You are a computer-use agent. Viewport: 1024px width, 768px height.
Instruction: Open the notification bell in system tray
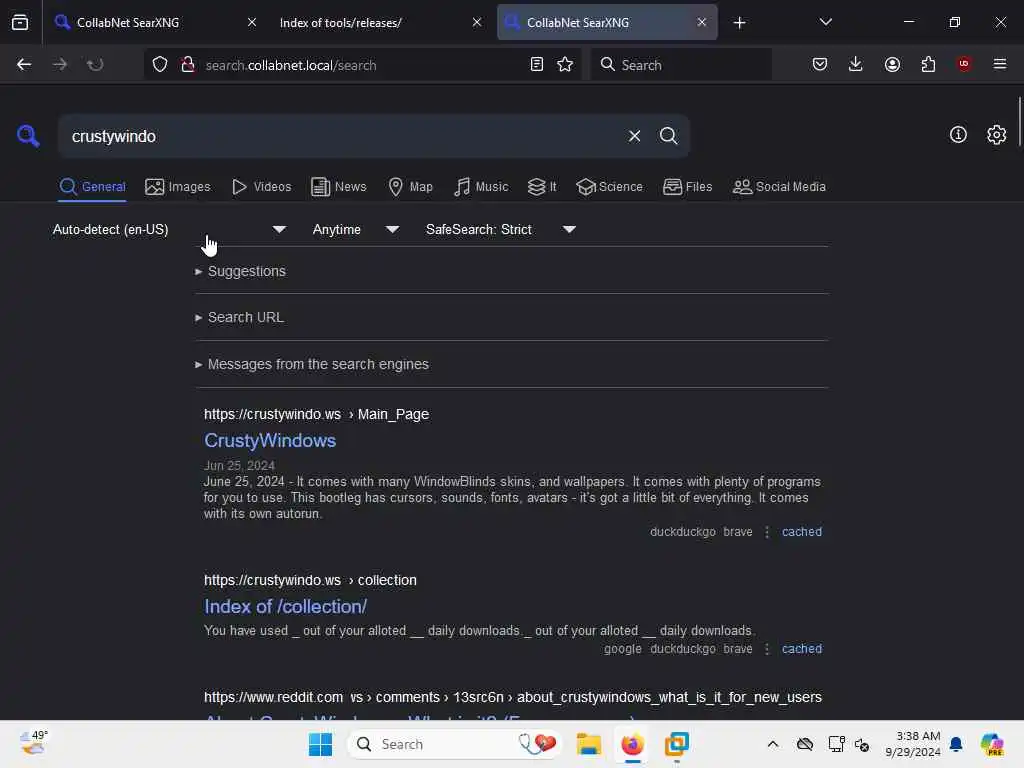[956, 744]
